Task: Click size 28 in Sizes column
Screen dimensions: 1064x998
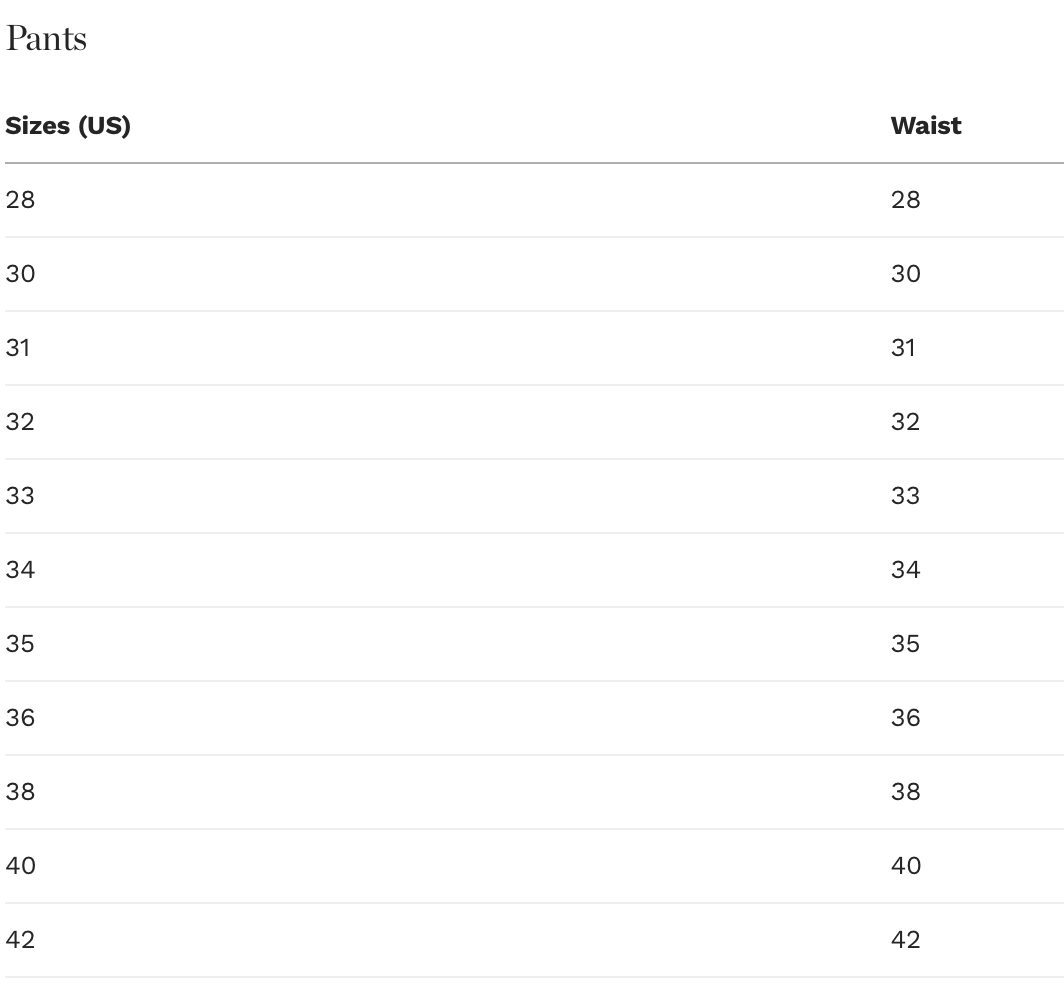Action: [20, 200]
